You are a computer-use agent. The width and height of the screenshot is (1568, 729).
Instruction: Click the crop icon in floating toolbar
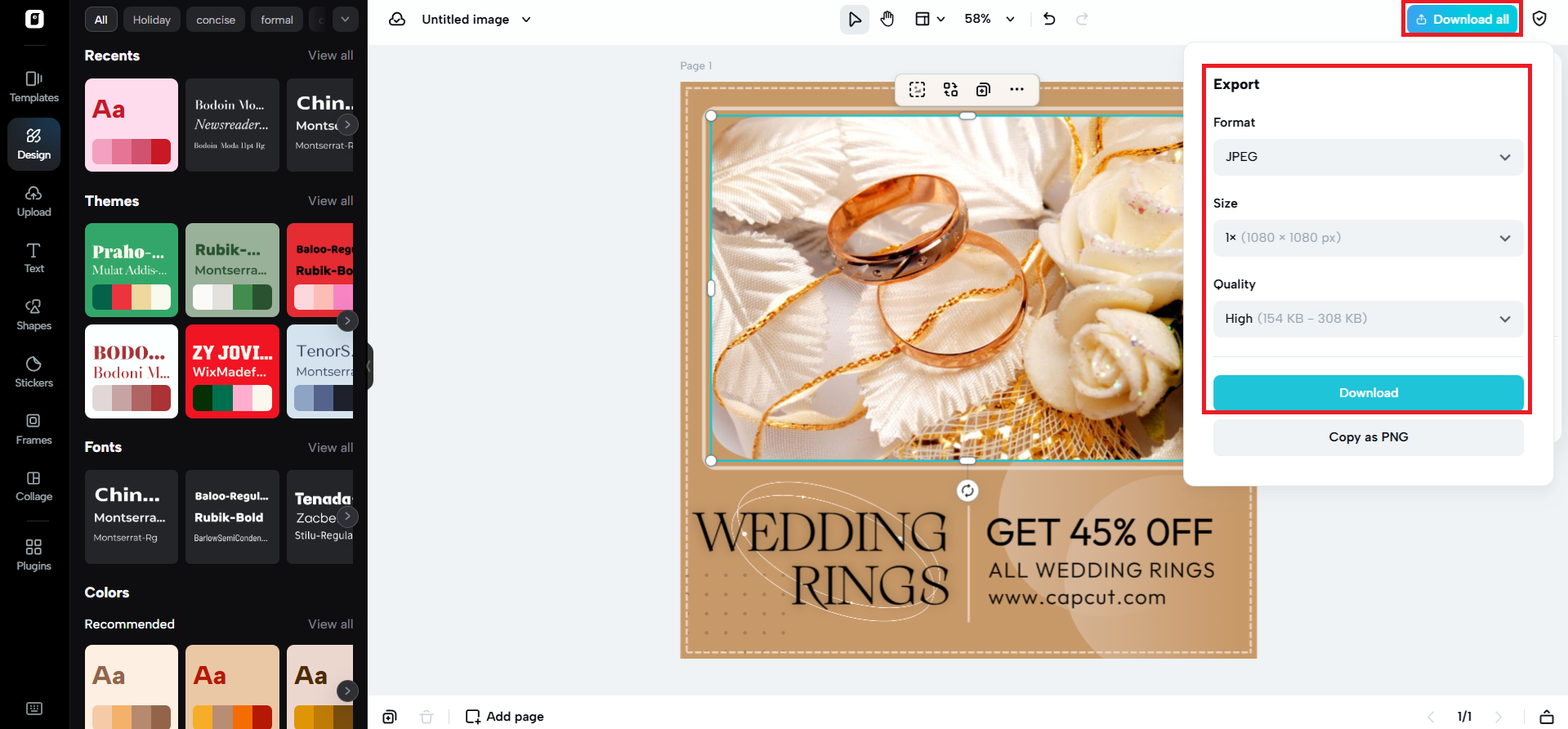point(918,89)
